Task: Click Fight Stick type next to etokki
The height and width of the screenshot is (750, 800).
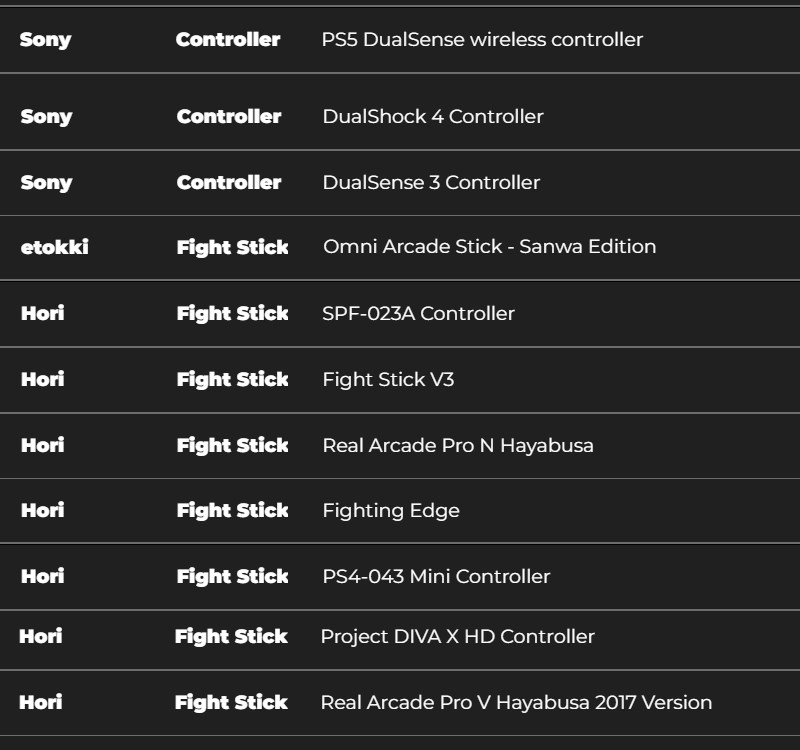Action: [x=232, y=246]
